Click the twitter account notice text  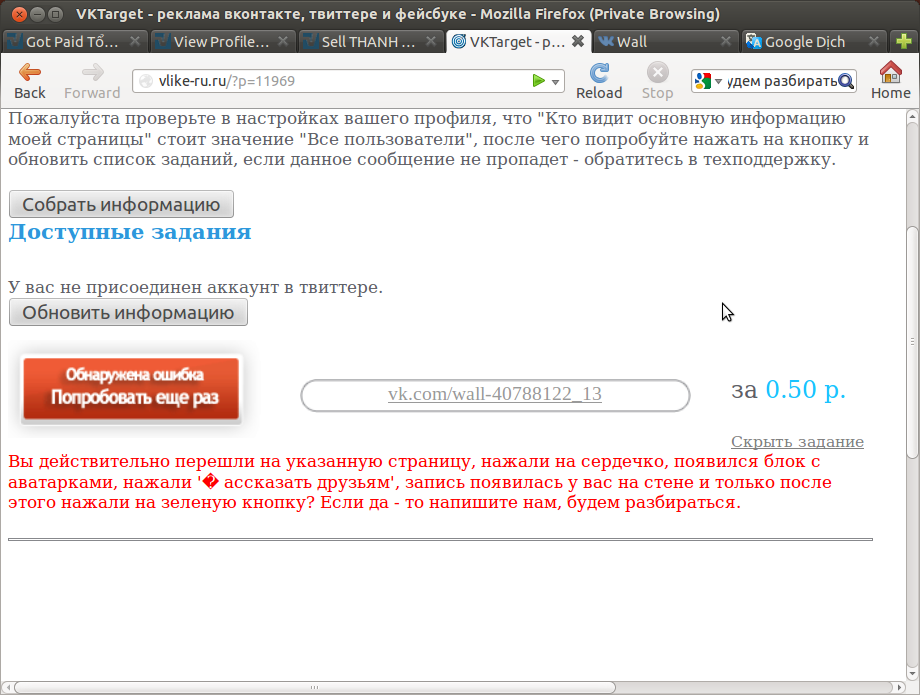tap(195, 287)
